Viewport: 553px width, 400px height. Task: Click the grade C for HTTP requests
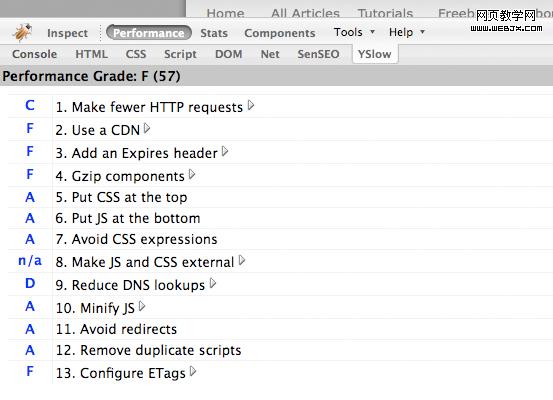click(x=30, y=105)
